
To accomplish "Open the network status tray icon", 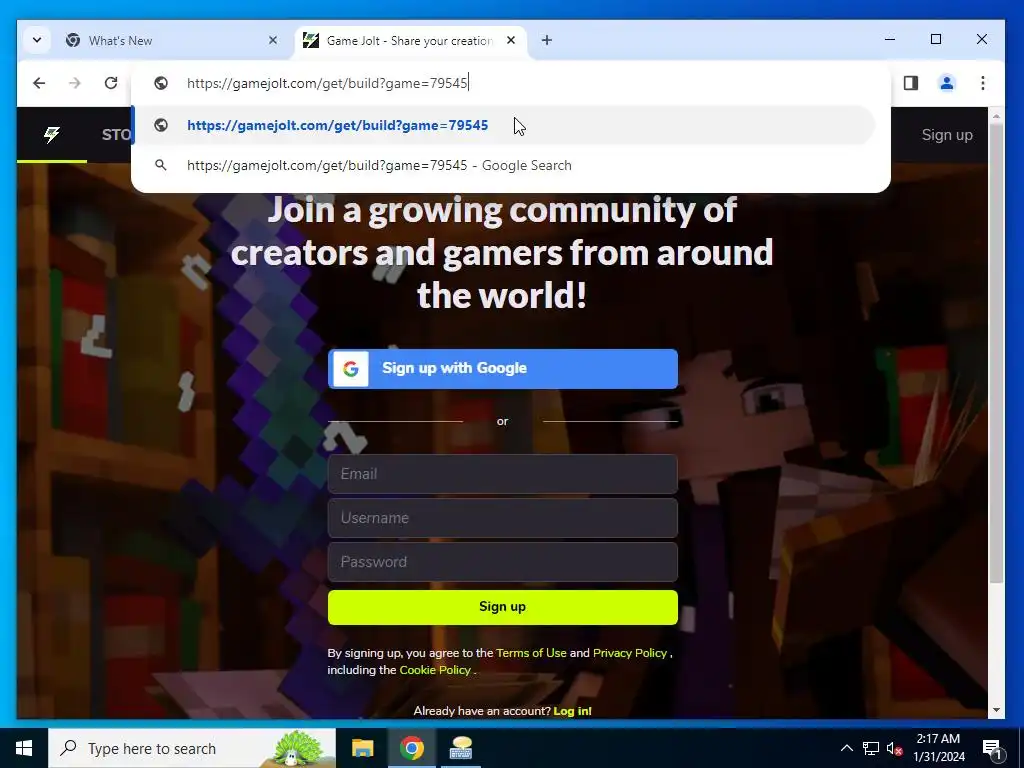I will (x=871, y=748).
